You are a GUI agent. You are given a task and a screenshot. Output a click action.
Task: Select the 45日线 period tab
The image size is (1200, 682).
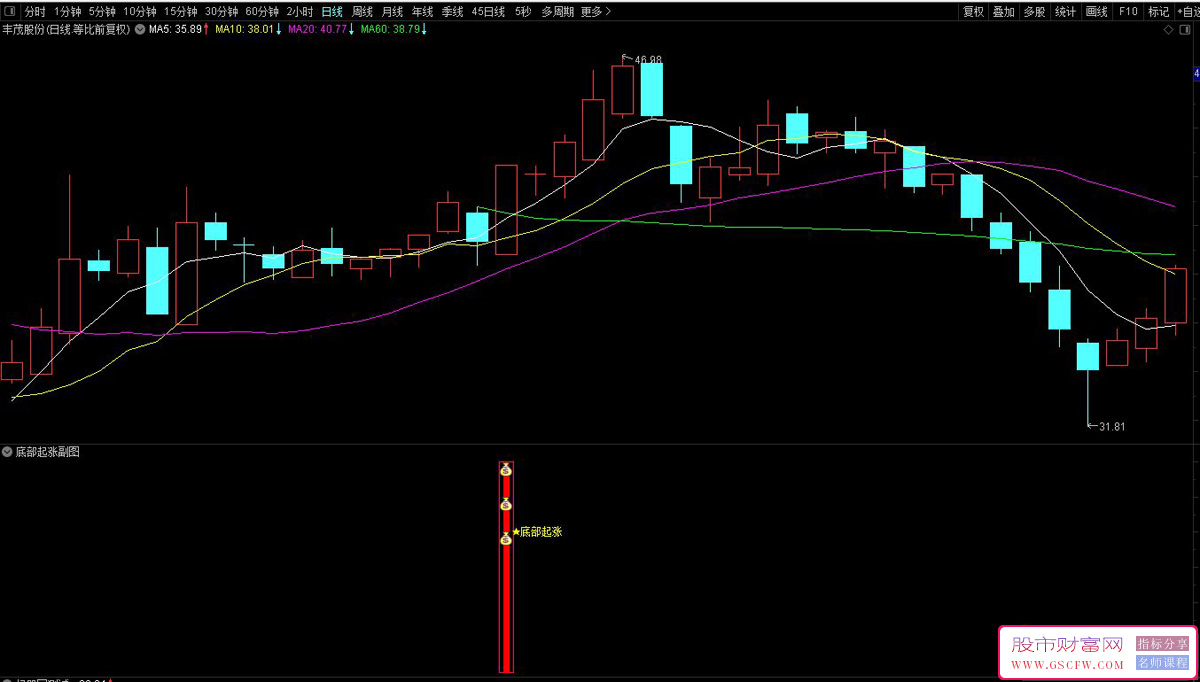coord(488,12)
